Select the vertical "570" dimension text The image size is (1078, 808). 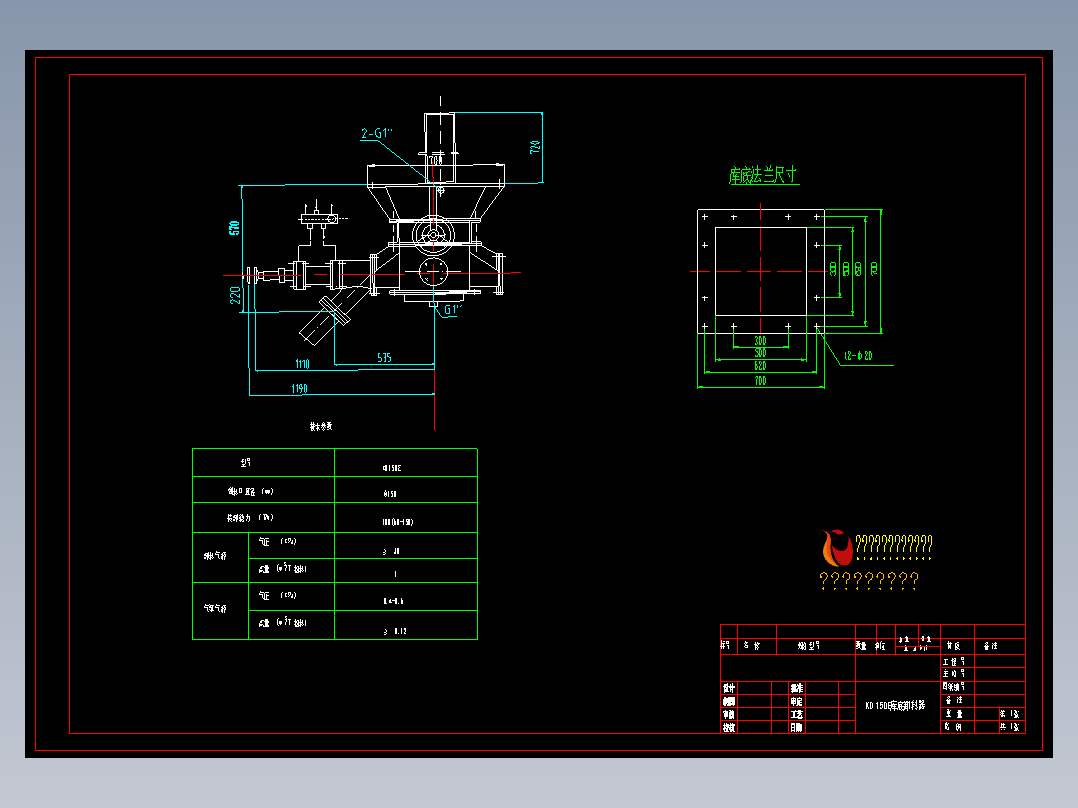pos(234,228)
